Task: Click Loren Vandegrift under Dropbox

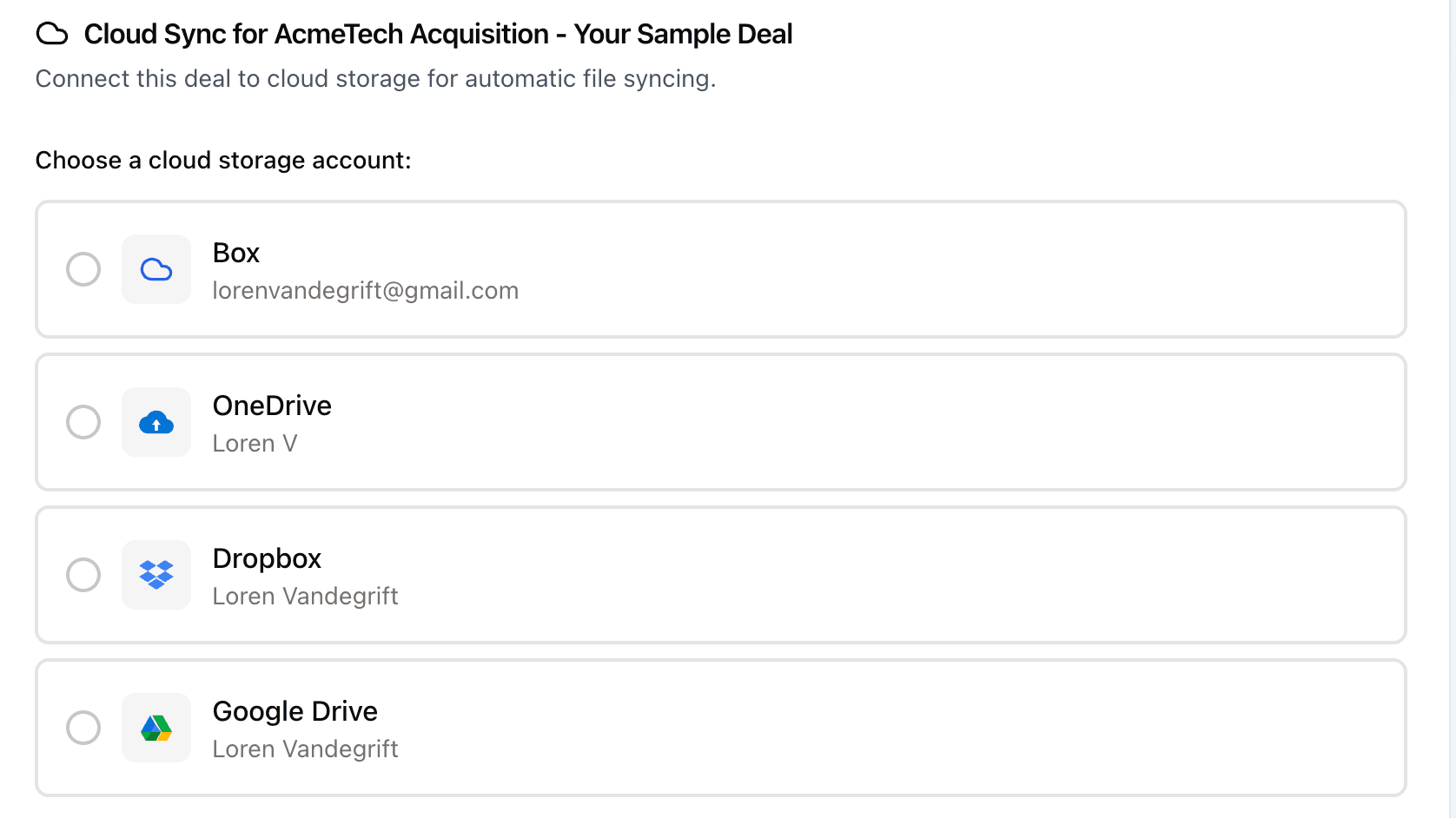Action: [x=305, y=596]
